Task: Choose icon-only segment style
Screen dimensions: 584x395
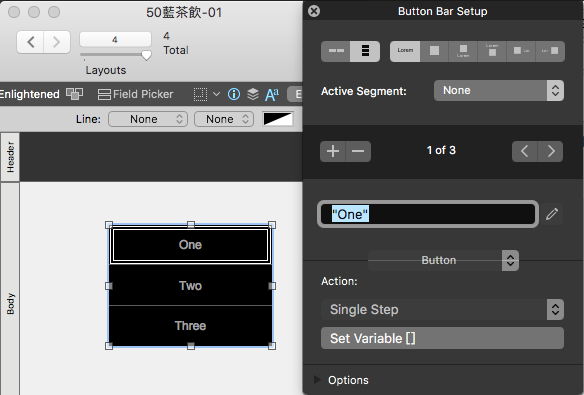Action: 434,51
